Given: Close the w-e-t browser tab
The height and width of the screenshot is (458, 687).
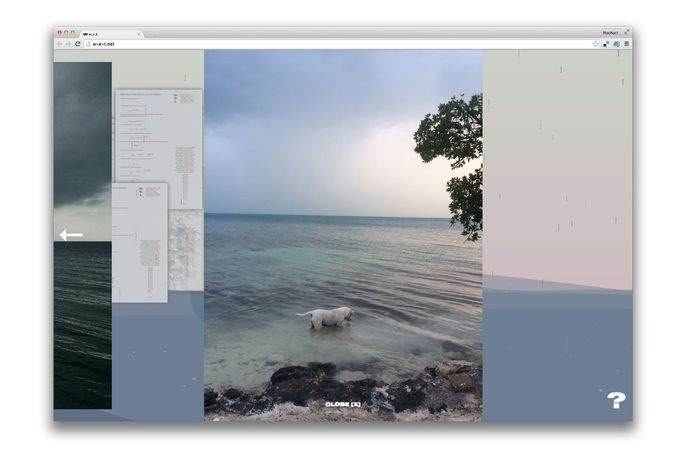Looking at the screenshot, I should pos(139,33).
